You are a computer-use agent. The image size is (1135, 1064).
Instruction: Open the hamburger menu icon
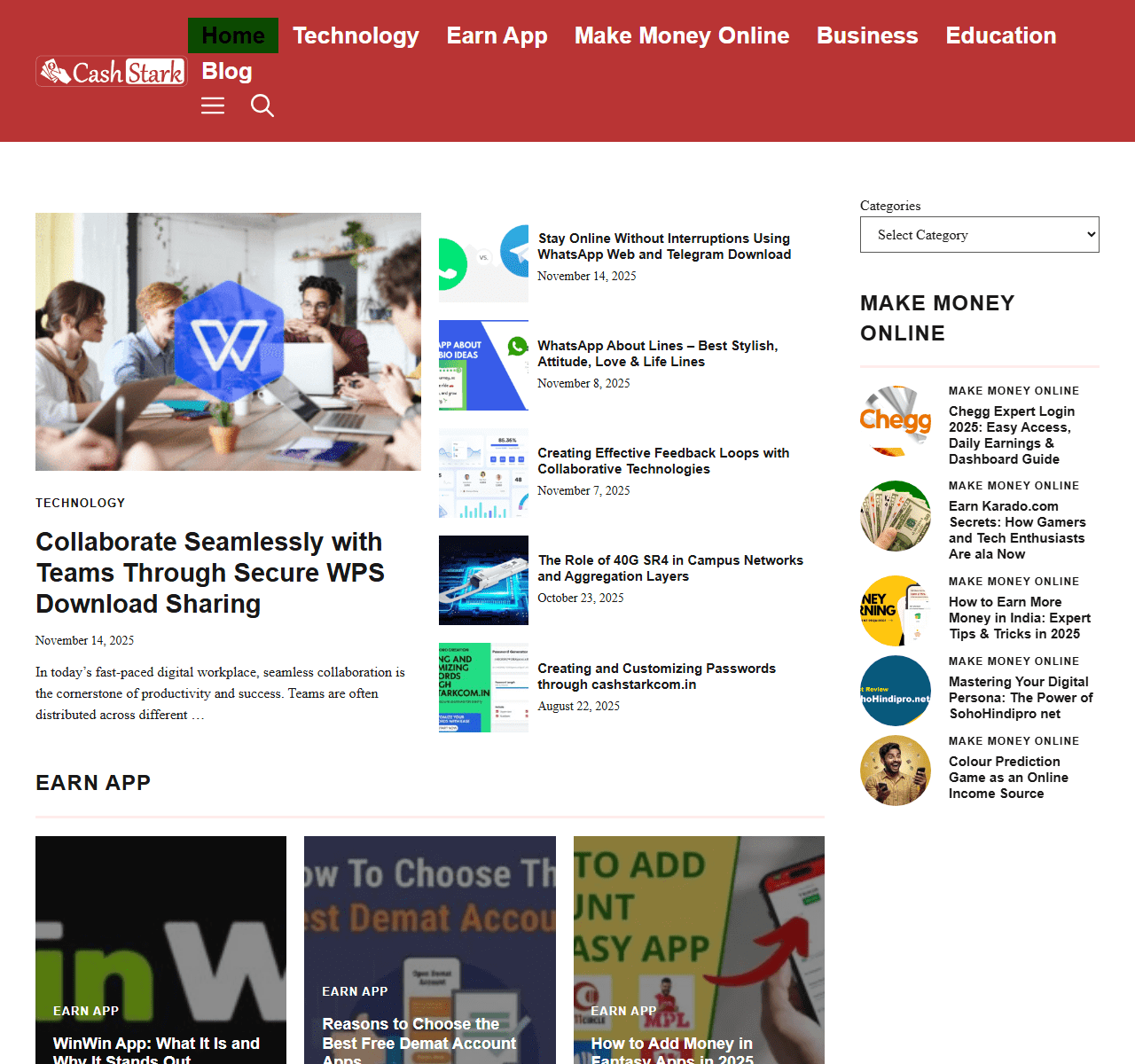pyautogui.click(x=213, y=106)
